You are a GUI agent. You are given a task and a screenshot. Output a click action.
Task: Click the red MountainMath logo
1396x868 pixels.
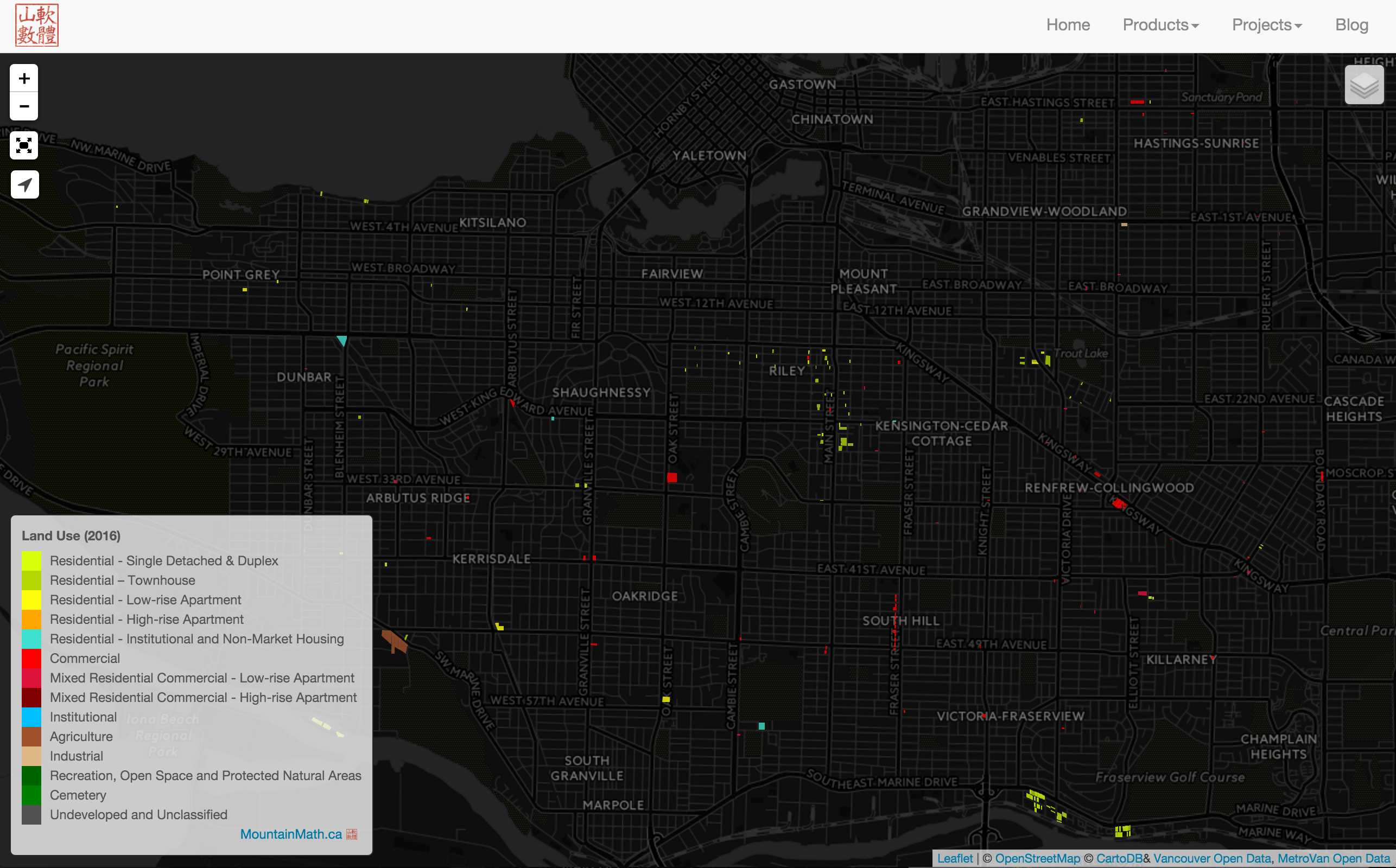point(37,25)
